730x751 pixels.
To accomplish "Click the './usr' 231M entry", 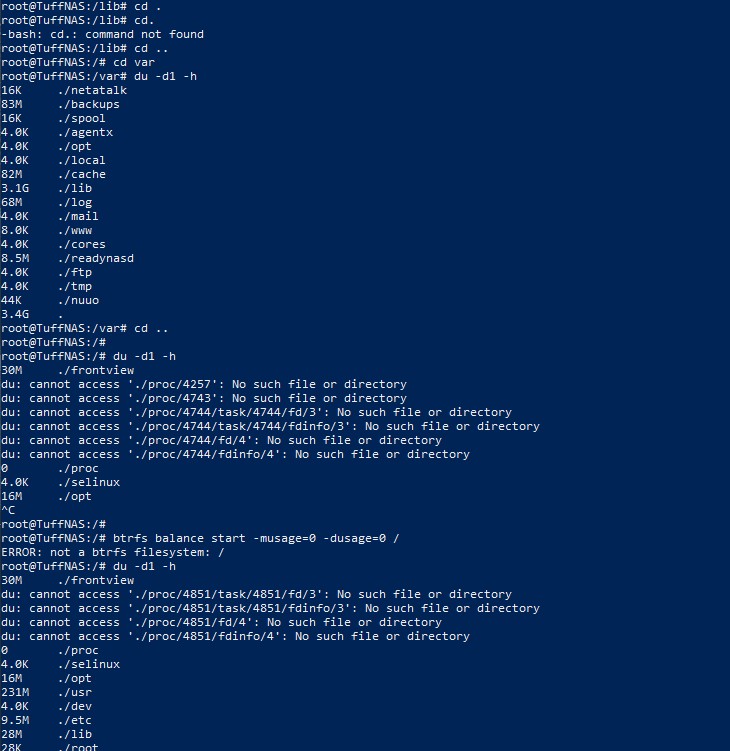I will coord(46,692).
